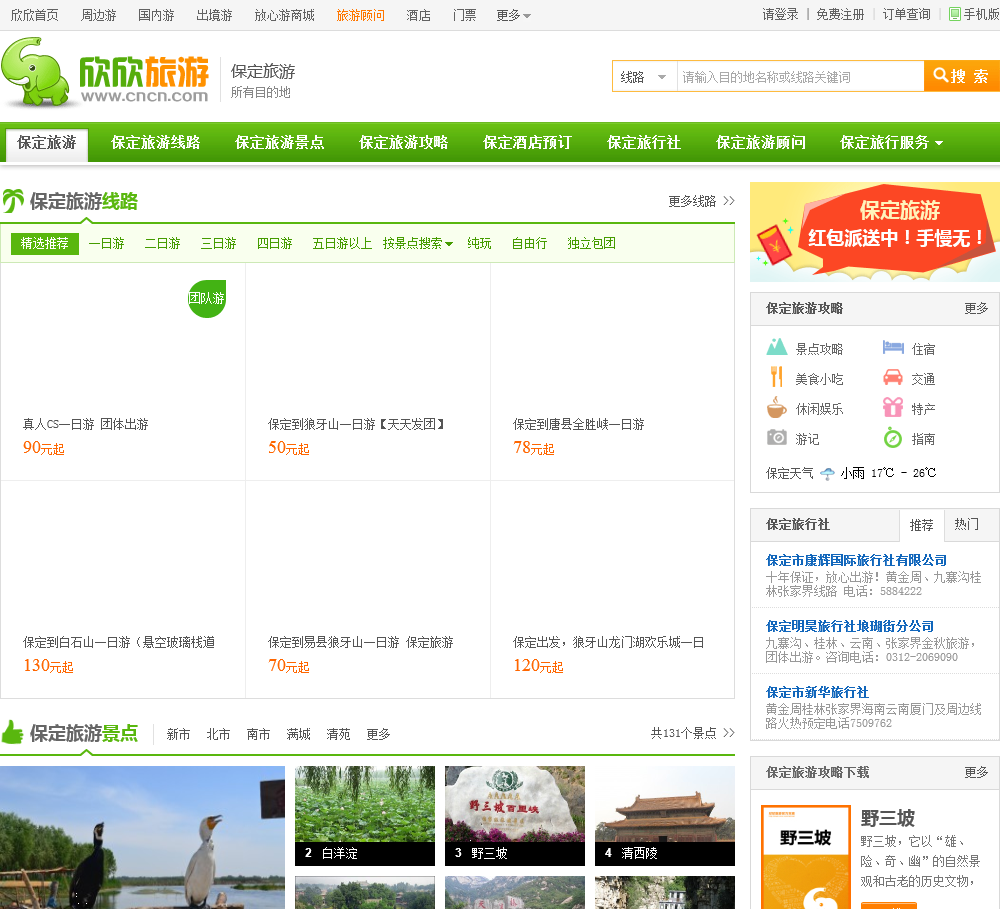Click the orange 搜索 button
The width and height of the screenshot is (1000, 909).
point(962,77)
